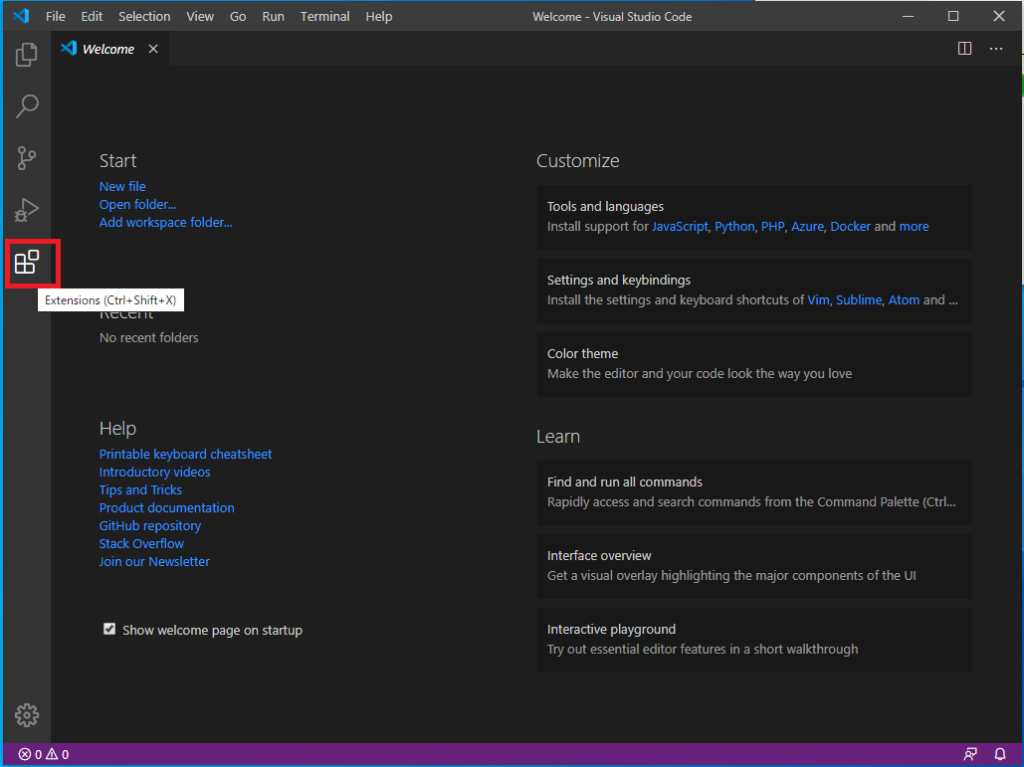Open the Search view in the sidebar
This screenshot has height=767, width=1024.
point(27,106)
